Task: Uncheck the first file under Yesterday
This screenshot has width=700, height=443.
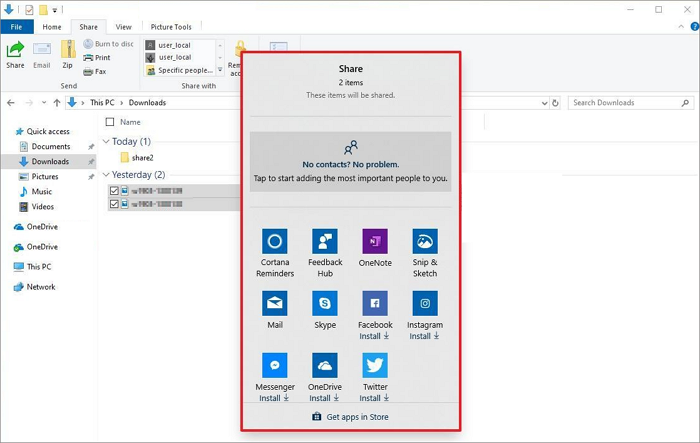Action: [x=114, y=191]
